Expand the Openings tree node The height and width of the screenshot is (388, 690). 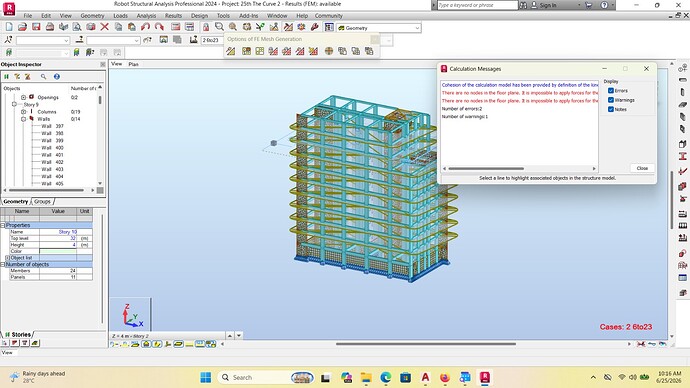pyautogui.click(x=24, y=97)
